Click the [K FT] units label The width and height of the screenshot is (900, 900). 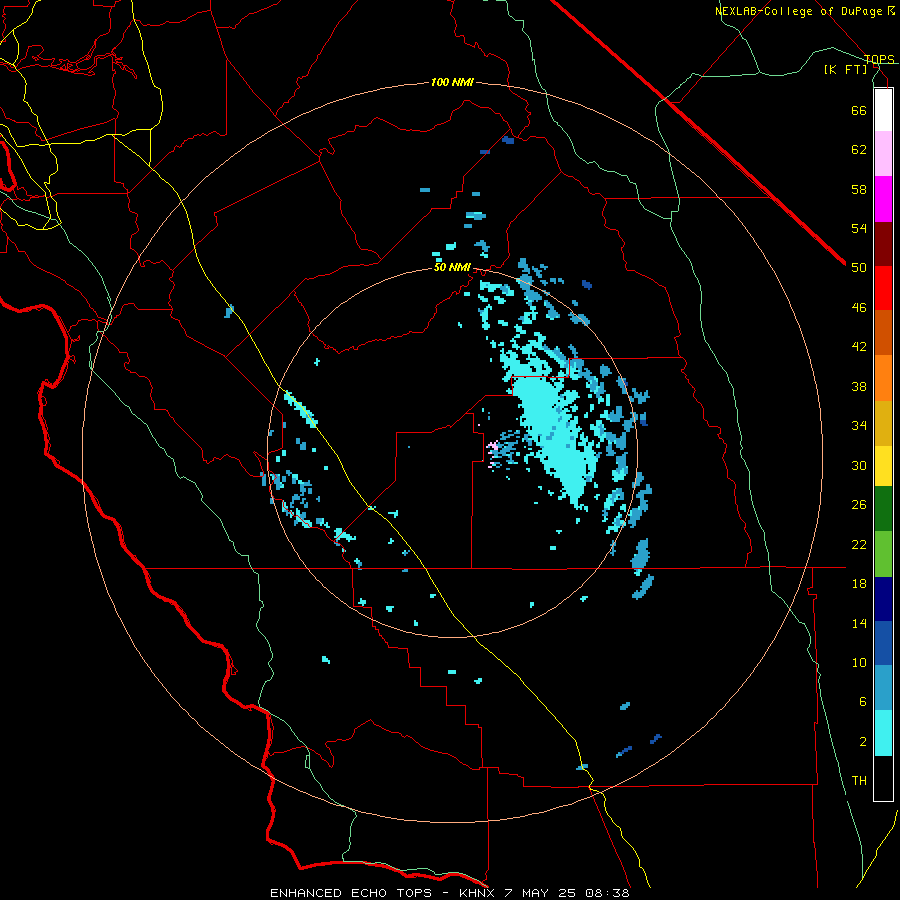coord(846,69)
